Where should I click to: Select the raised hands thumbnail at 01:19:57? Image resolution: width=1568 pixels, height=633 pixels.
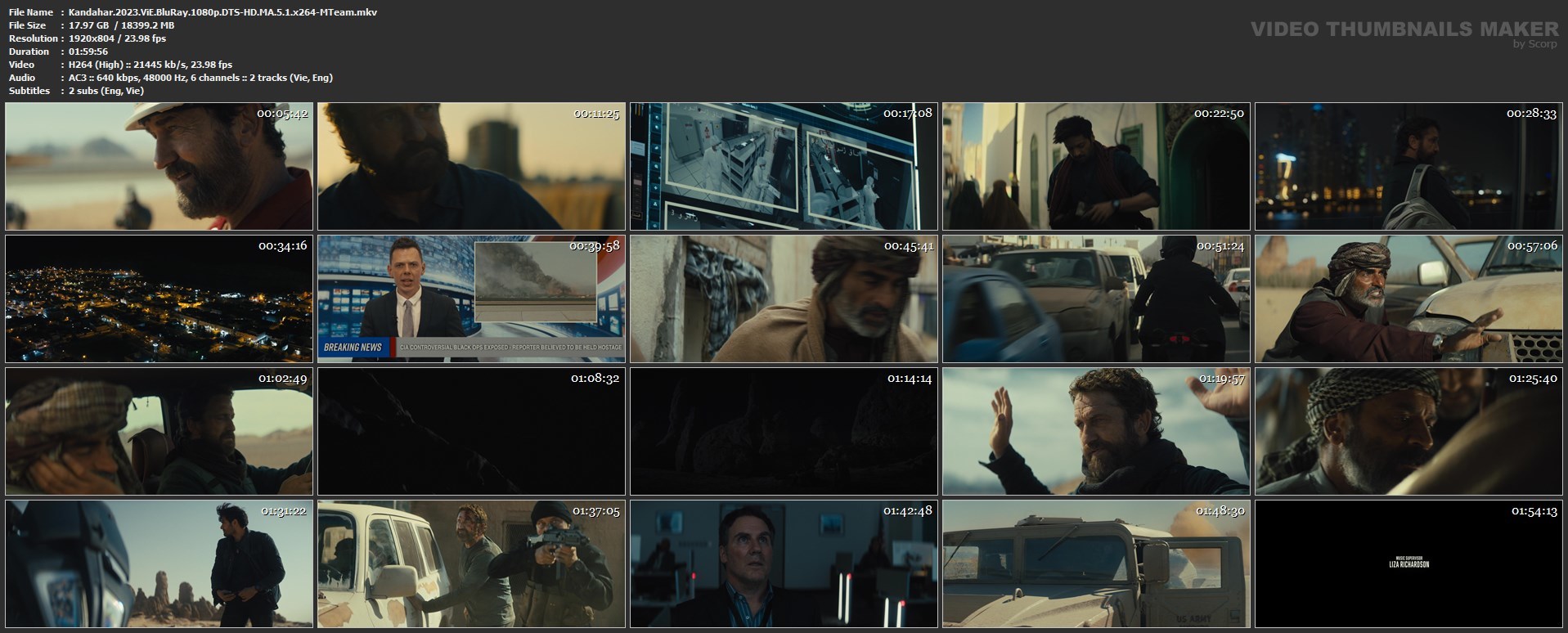point(1096,432)
